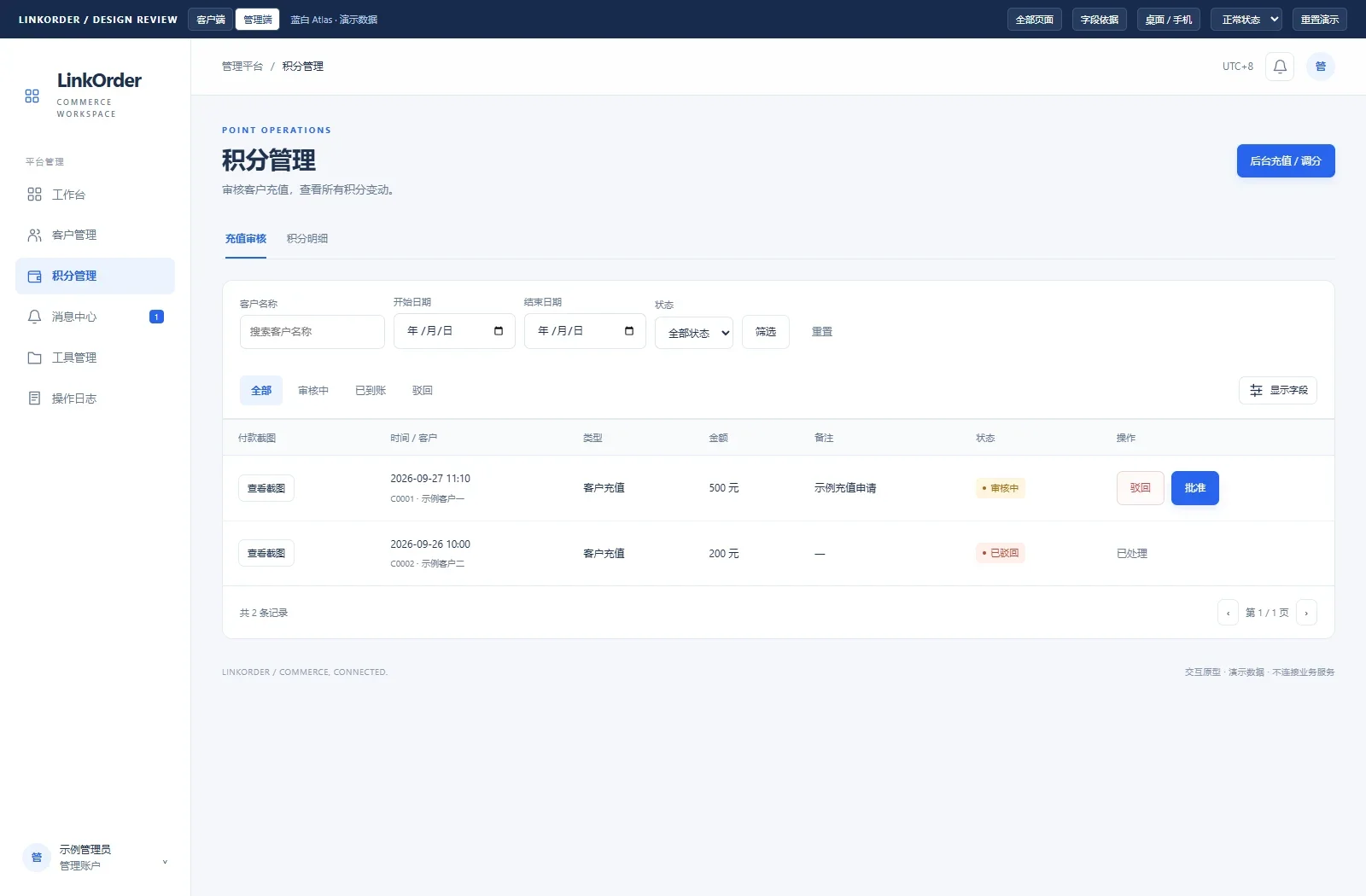Open the admin avatar 管 in top-right header
This screenshot has height=896, width=1366.
click(x=1321, y=67)
